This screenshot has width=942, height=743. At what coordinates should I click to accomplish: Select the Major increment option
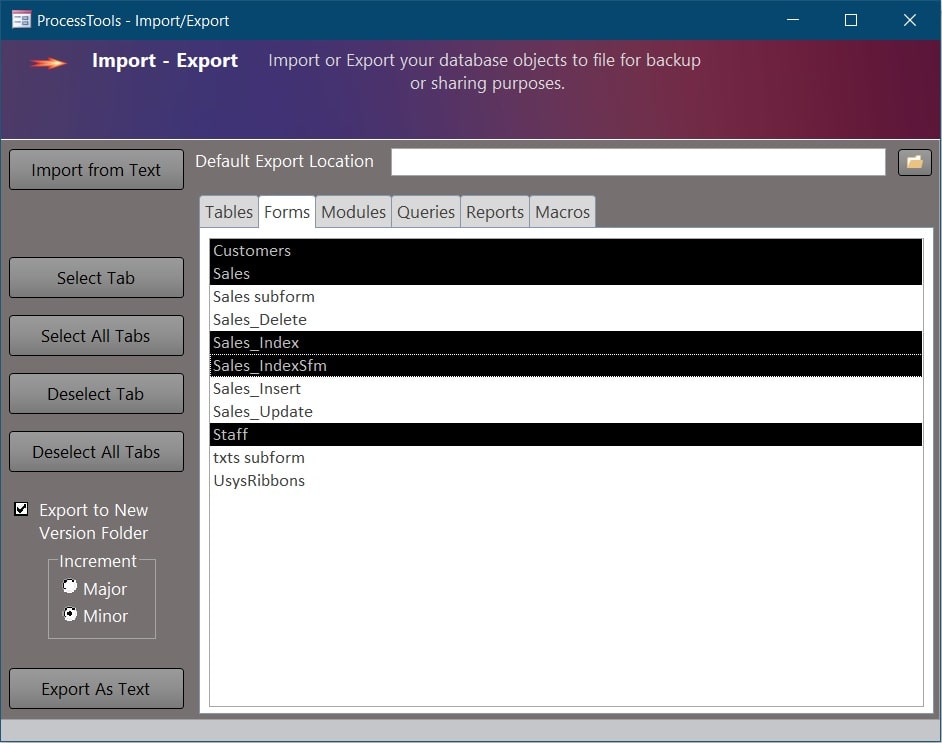[x=69, y=587]
